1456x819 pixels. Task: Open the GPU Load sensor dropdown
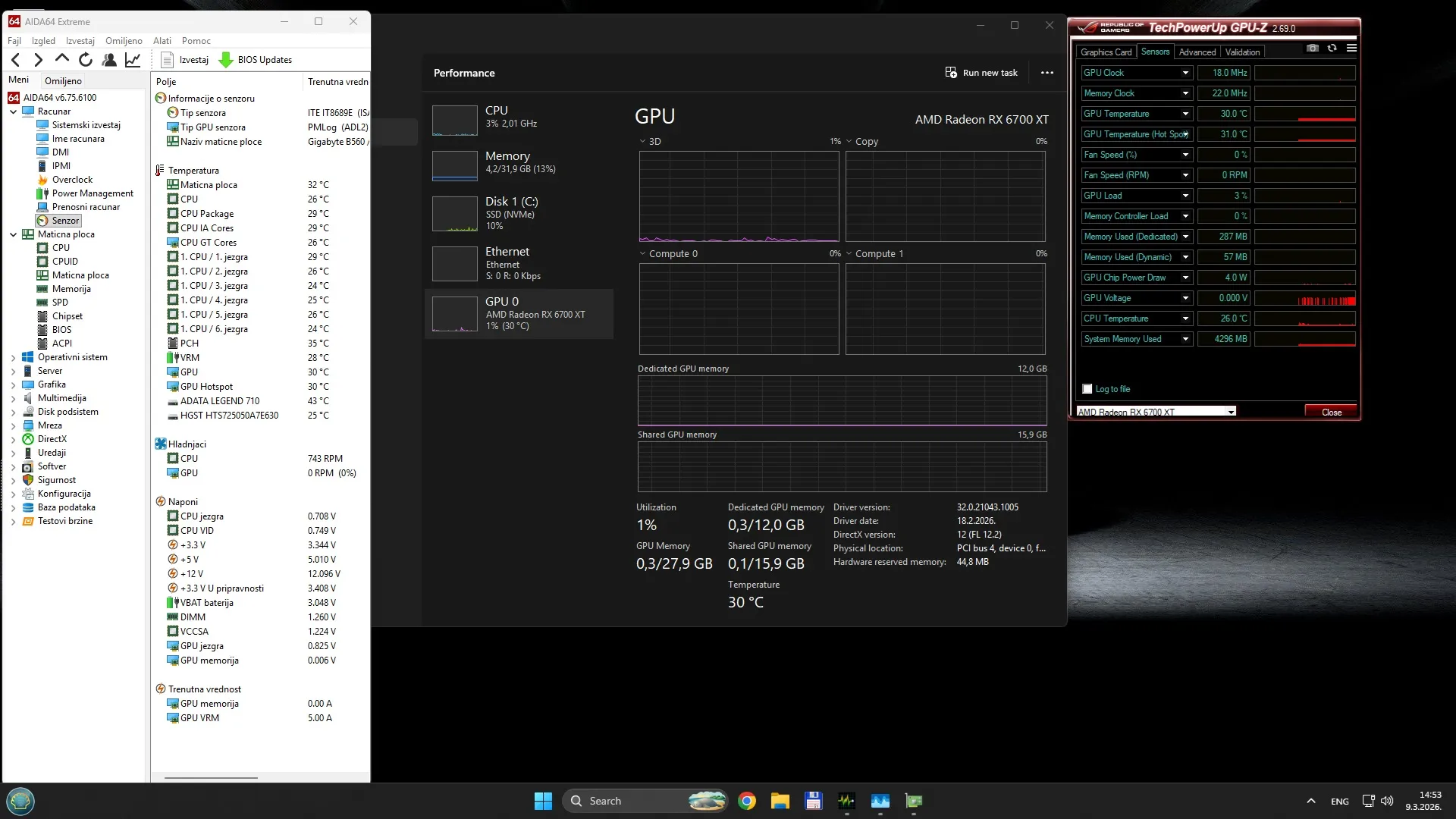pos(1185,196)
